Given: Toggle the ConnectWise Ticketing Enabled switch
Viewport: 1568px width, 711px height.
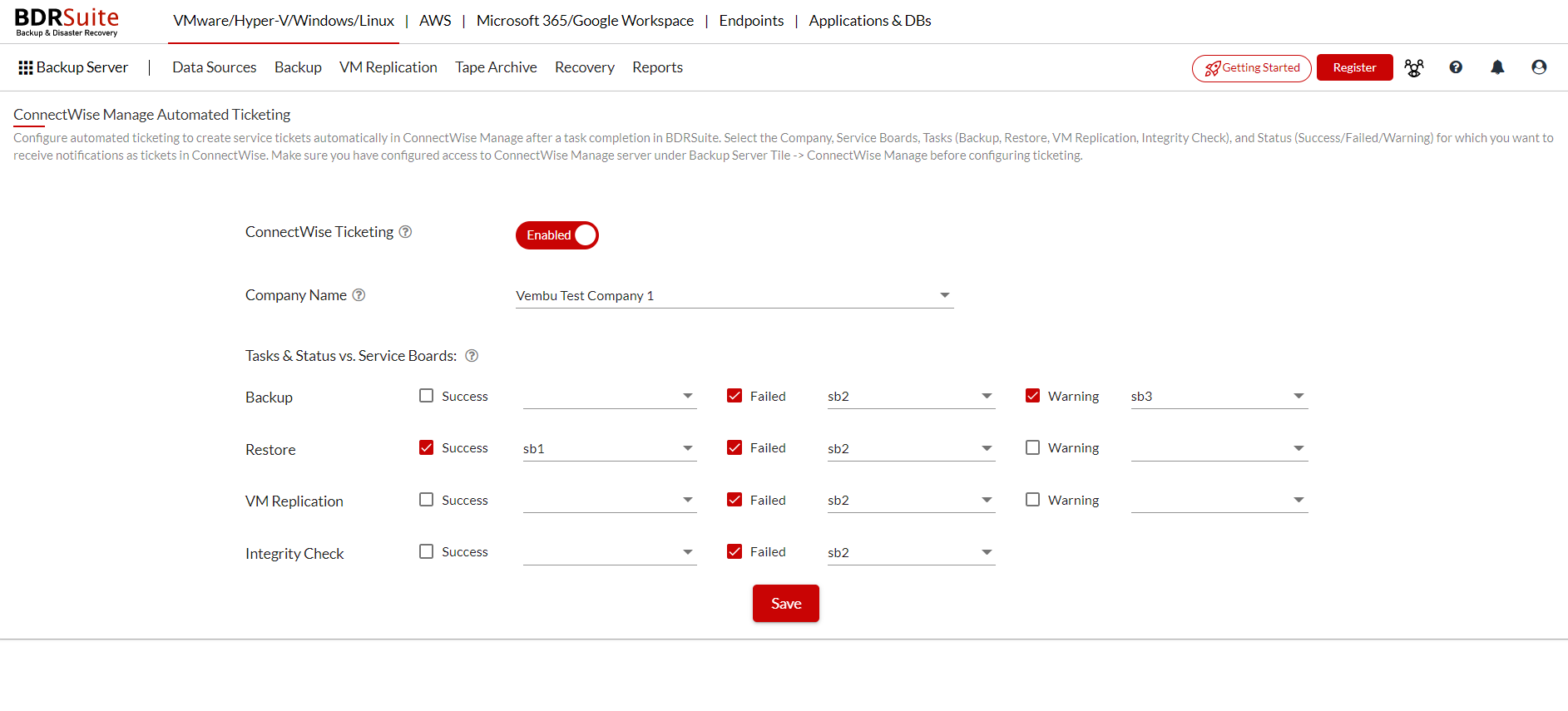Looking at the screenshot, I should pyautogui.click(x=556, y=235).
